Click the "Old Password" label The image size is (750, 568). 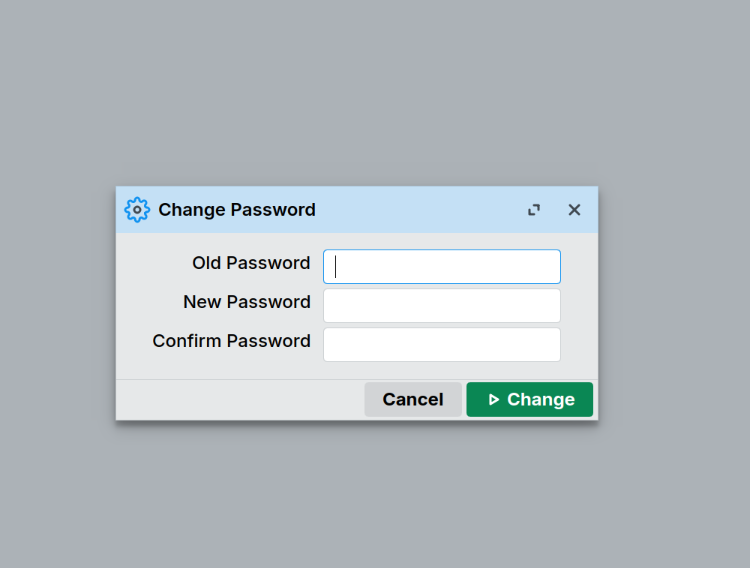pyautogui.click(x=251, y=263)
